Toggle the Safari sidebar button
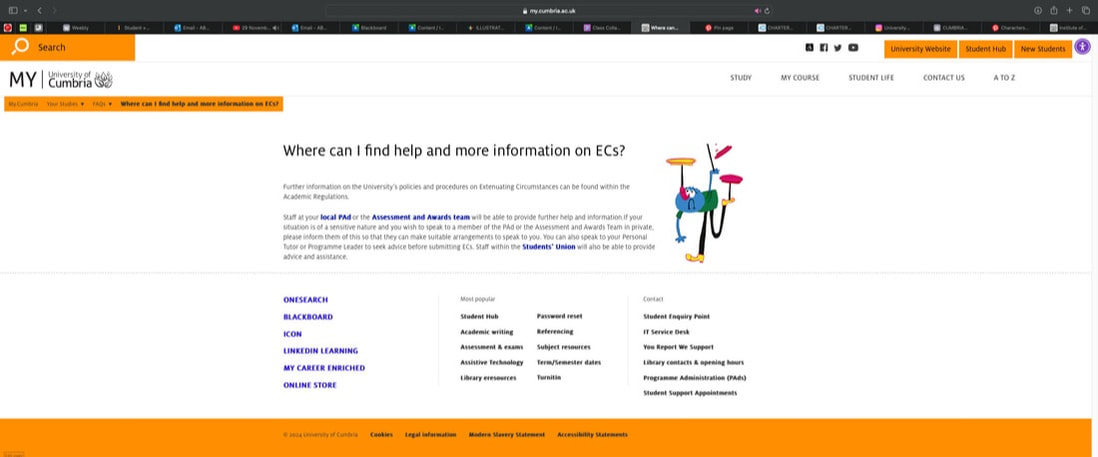Viewport: 1098px width, 457px height. click(13, 10)
